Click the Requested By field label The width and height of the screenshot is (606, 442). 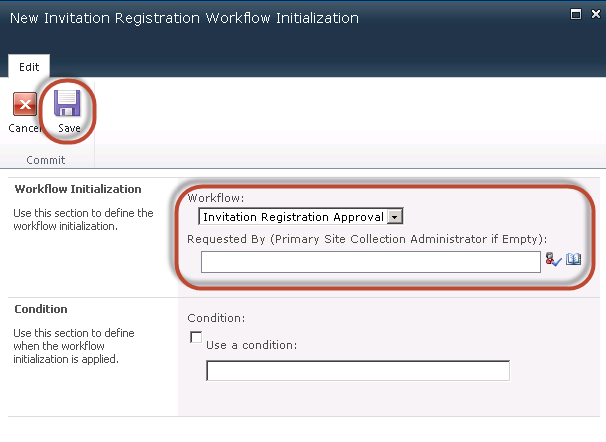pyautogui.click(x=367, y=239)
